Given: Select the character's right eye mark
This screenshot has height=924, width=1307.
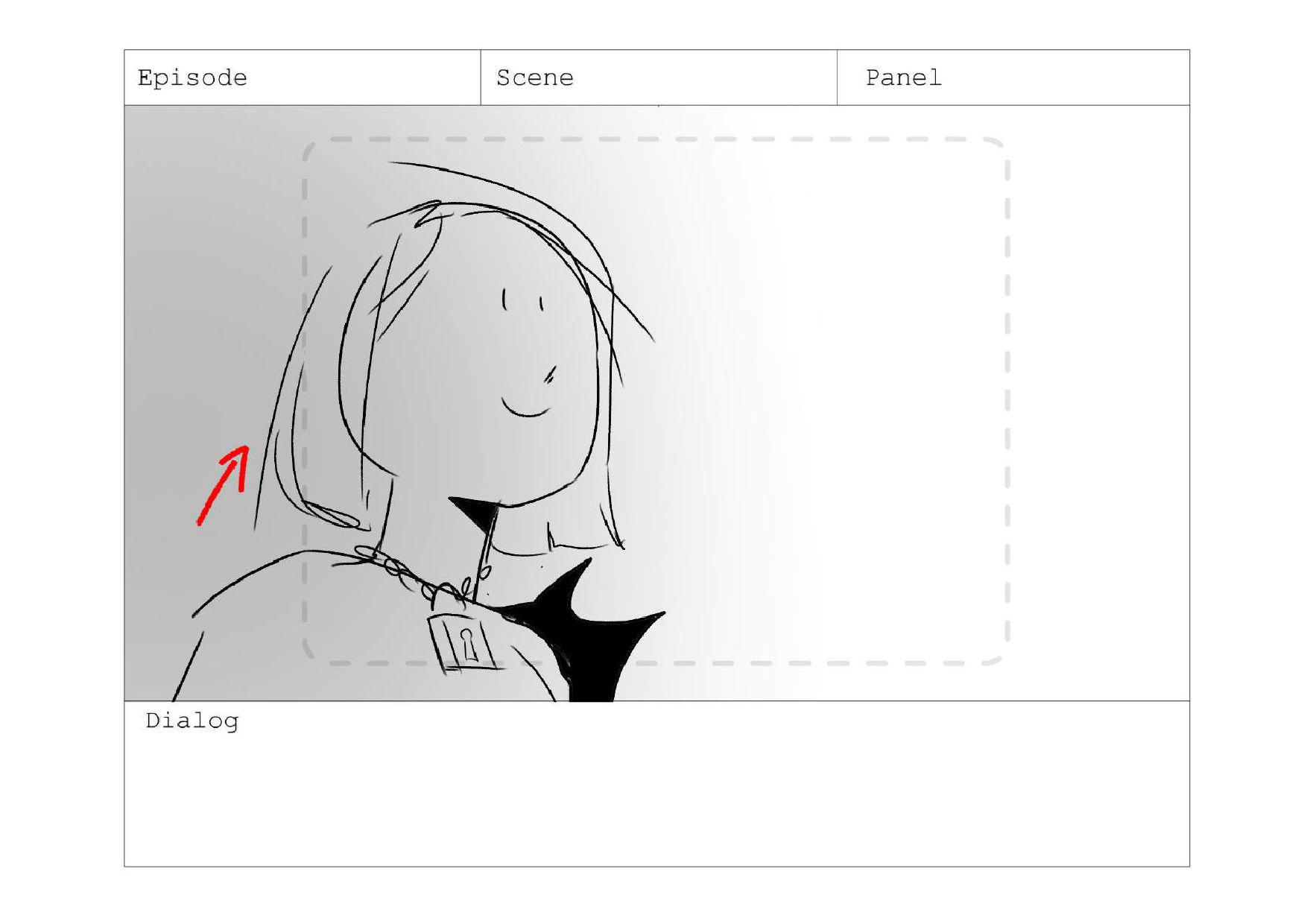Looking at the screenshot, I should [x=541, y=303].
